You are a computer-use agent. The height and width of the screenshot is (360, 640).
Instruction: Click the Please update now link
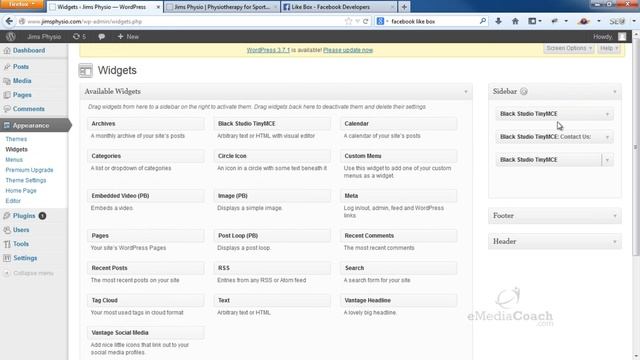pyautogui.click(x=348, y=50)
